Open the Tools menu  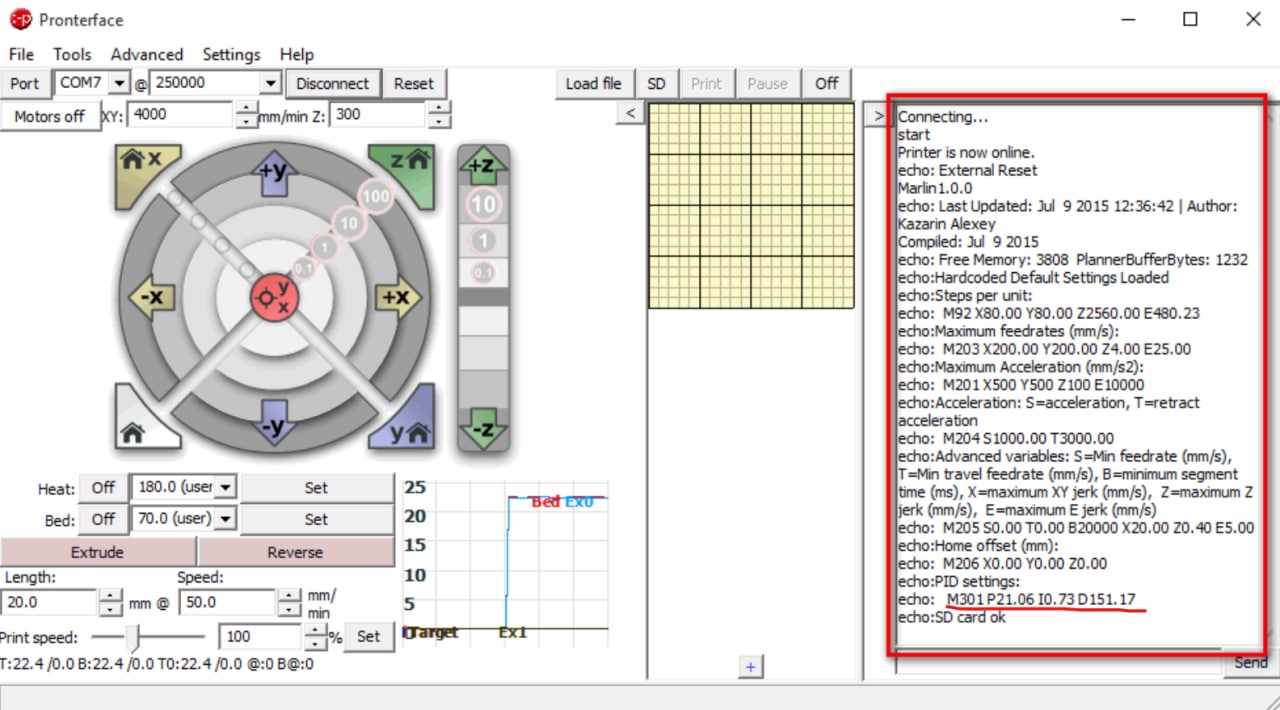pyautogui.click(x=72, y=54)
